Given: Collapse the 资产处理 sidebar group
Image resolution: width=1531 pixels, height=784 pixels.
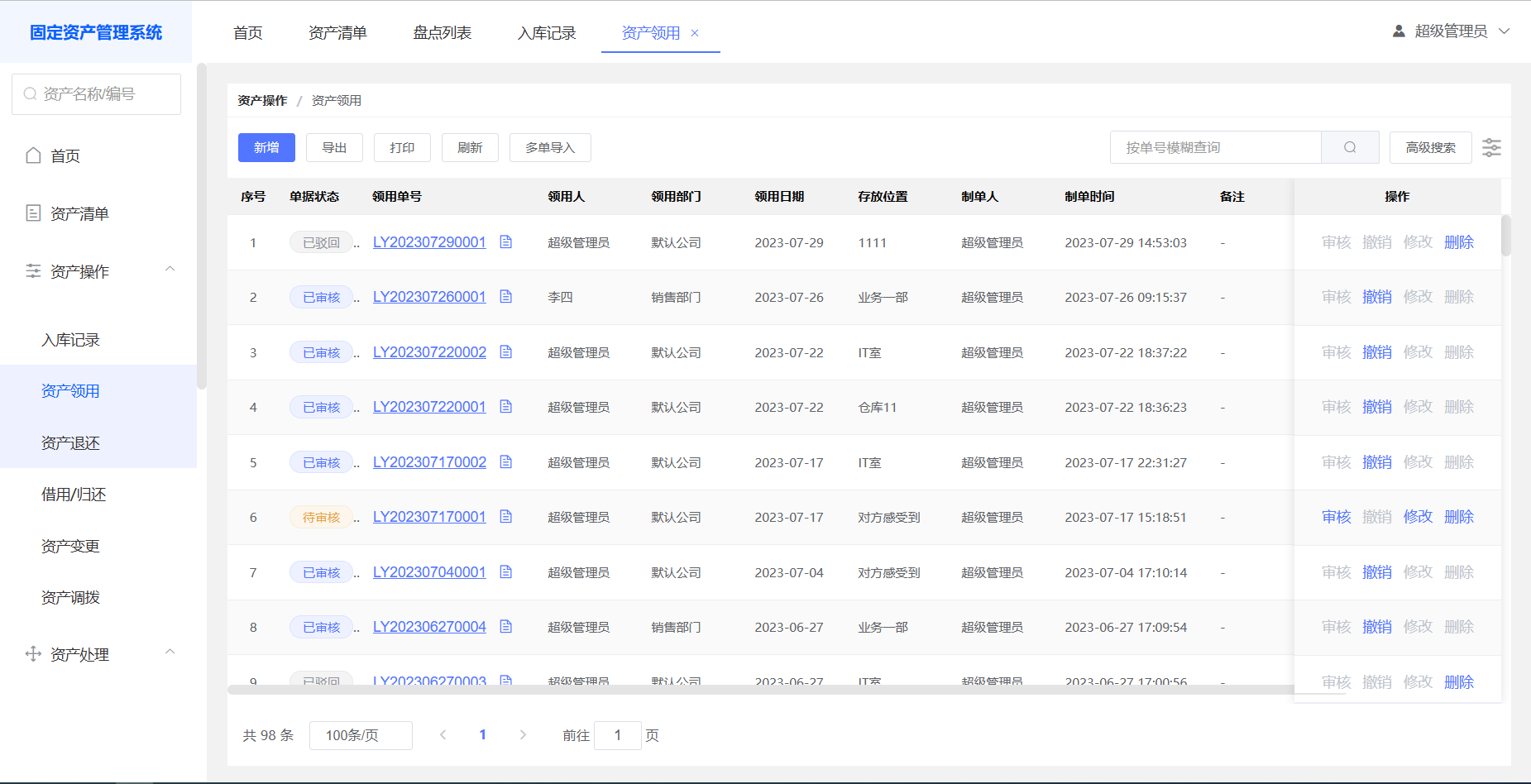Looking at the screenshot, I should pyautogui.click(x=170, y=652).
